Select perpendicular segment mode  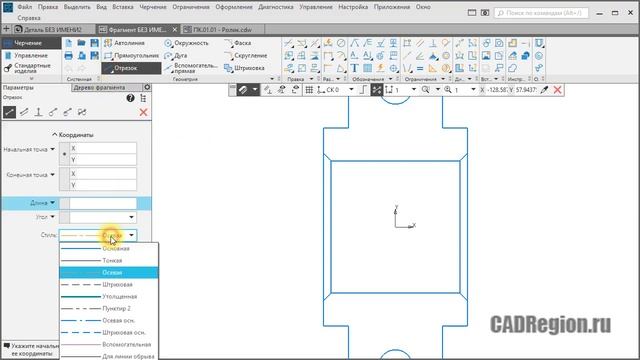point(38,112)
